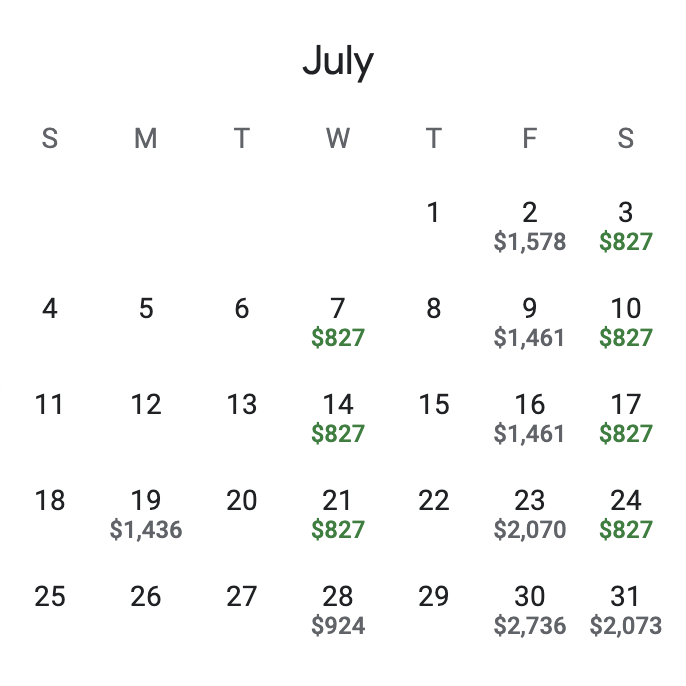Image resolution: width=686 pixels, height=686 pixels.
Task: Choose July 16 at $1,461
Action: point(529,418)
